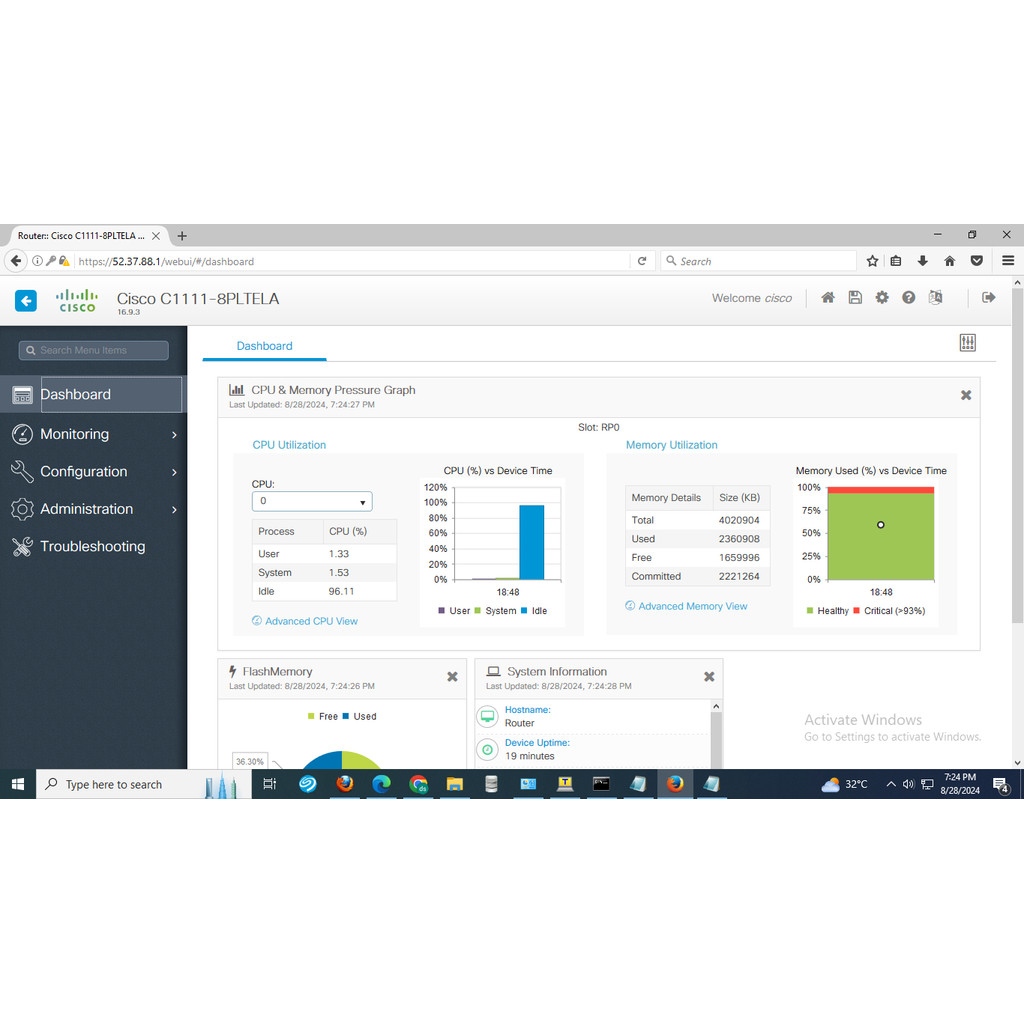Focus the Search Menu Items field
The height and width of the screenshot is (1024, 1024).
pos(93,350)
